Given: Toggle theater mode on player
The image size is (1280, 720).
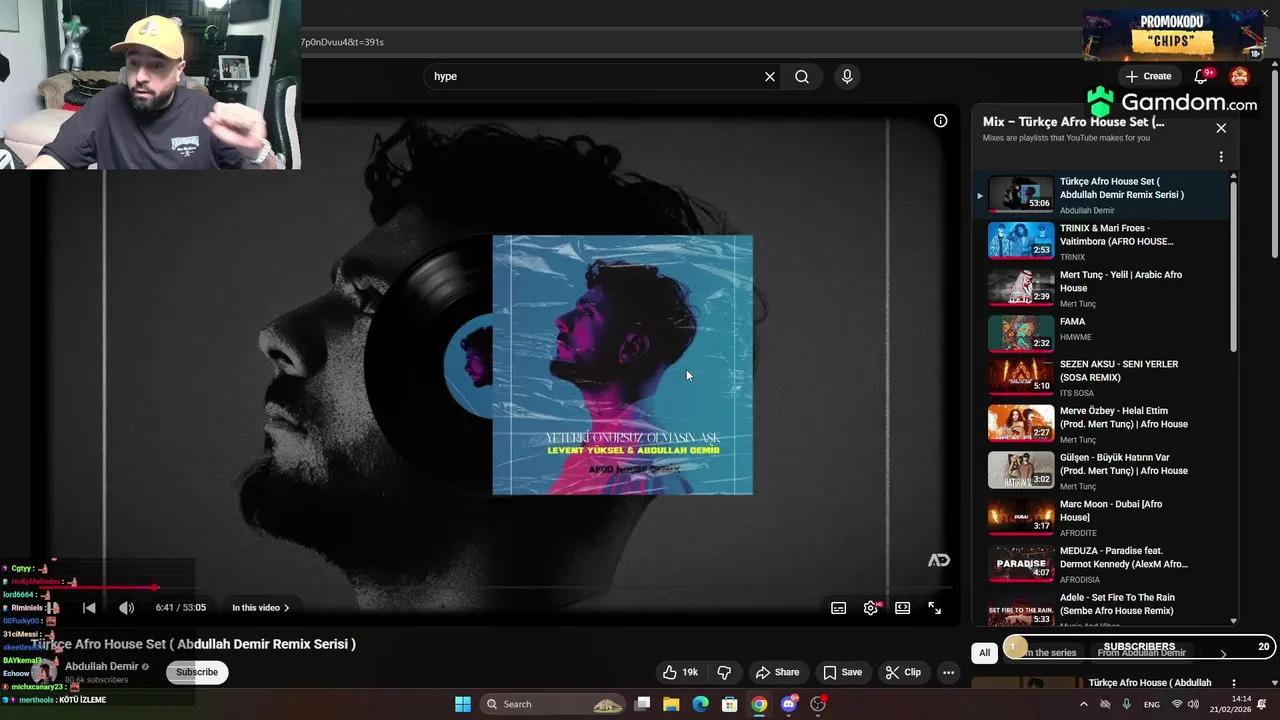Looking at the screenshot, I should 903,607.
